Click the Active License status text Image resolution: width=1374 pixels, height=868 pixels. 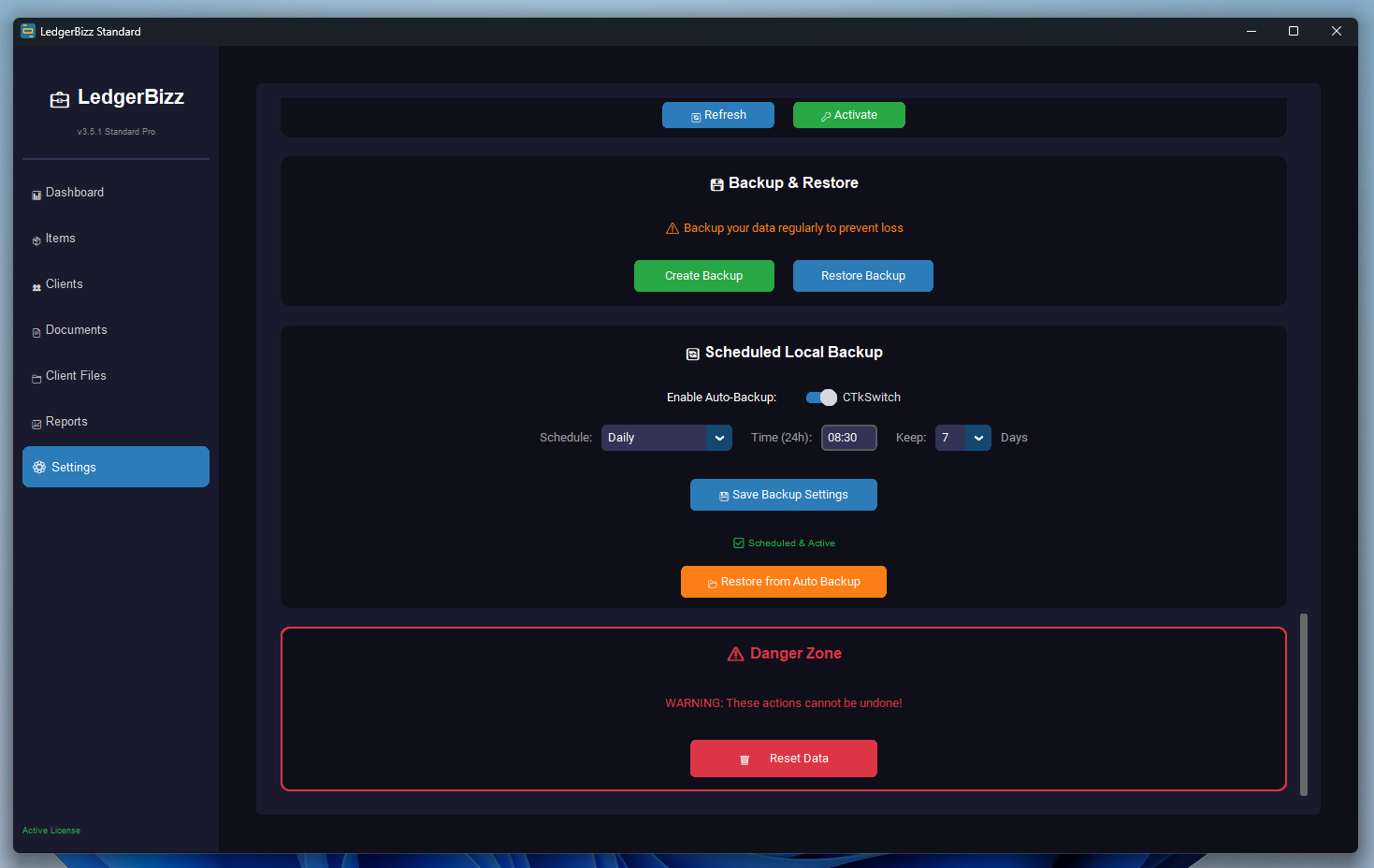[51, 831]
